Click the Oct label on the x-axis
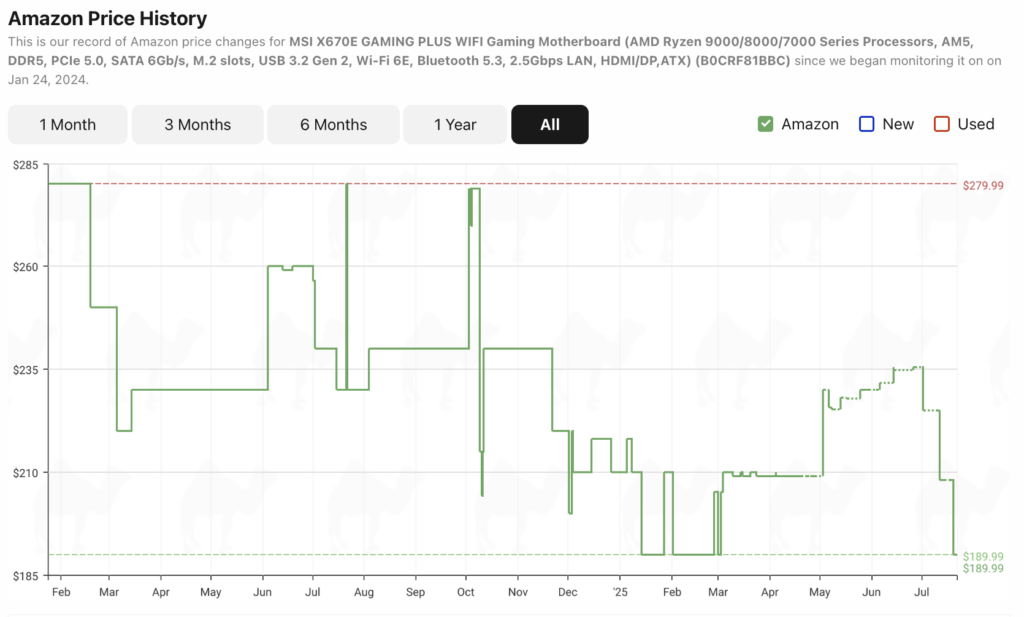The image size is (1024, 617). tap(466, 592)
